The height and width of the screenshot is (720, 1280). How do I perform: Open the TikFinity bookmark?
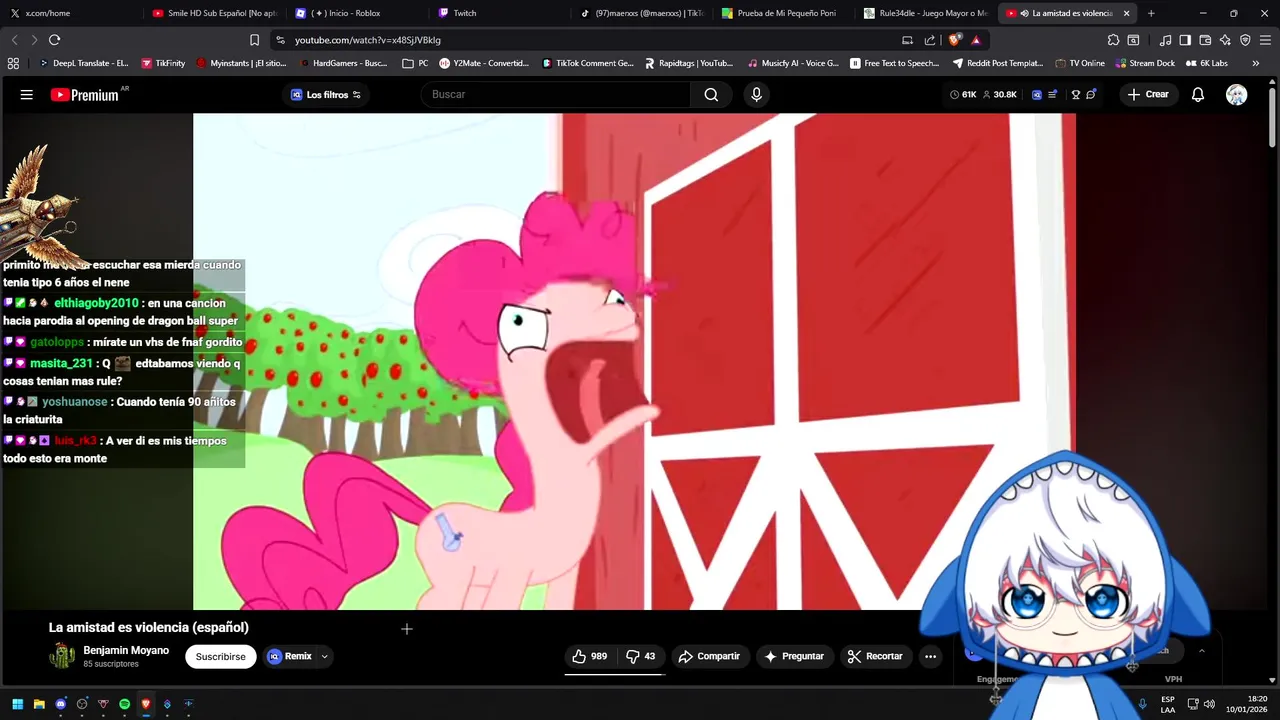tap(163, 63)
